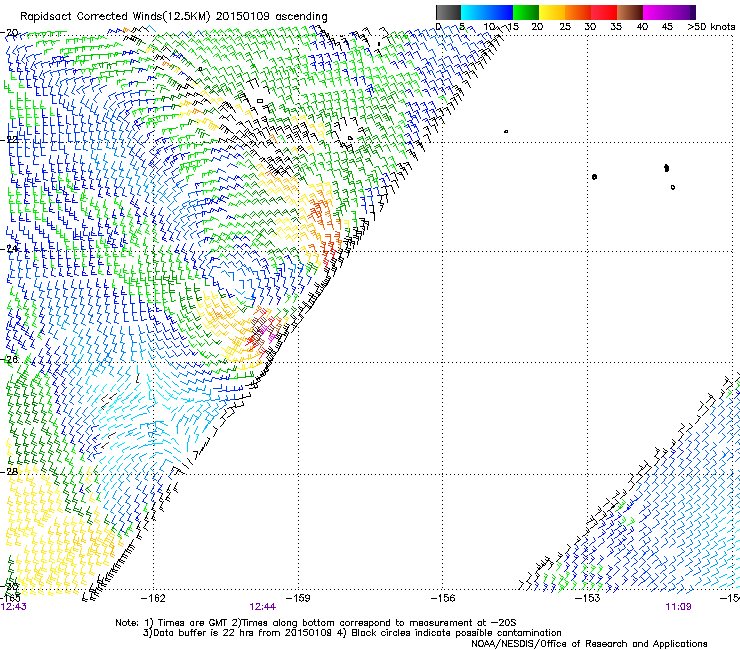The width and height of the screenshot is (740, 650).
Task: Click the '20150109 ascending' text in the title
Action: [x=271, y=16]
